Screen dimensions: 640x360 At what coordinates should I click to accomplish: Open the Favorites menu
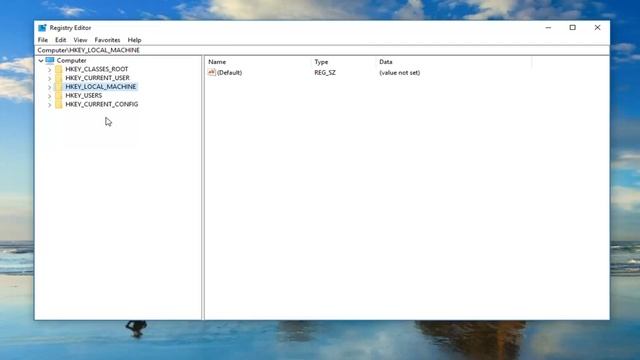(107, 40)
